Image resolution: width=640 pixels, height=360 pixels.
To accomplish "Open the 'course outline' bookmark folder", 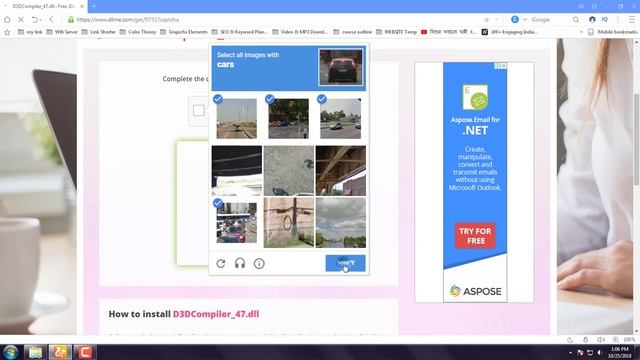I will [353, 32].
